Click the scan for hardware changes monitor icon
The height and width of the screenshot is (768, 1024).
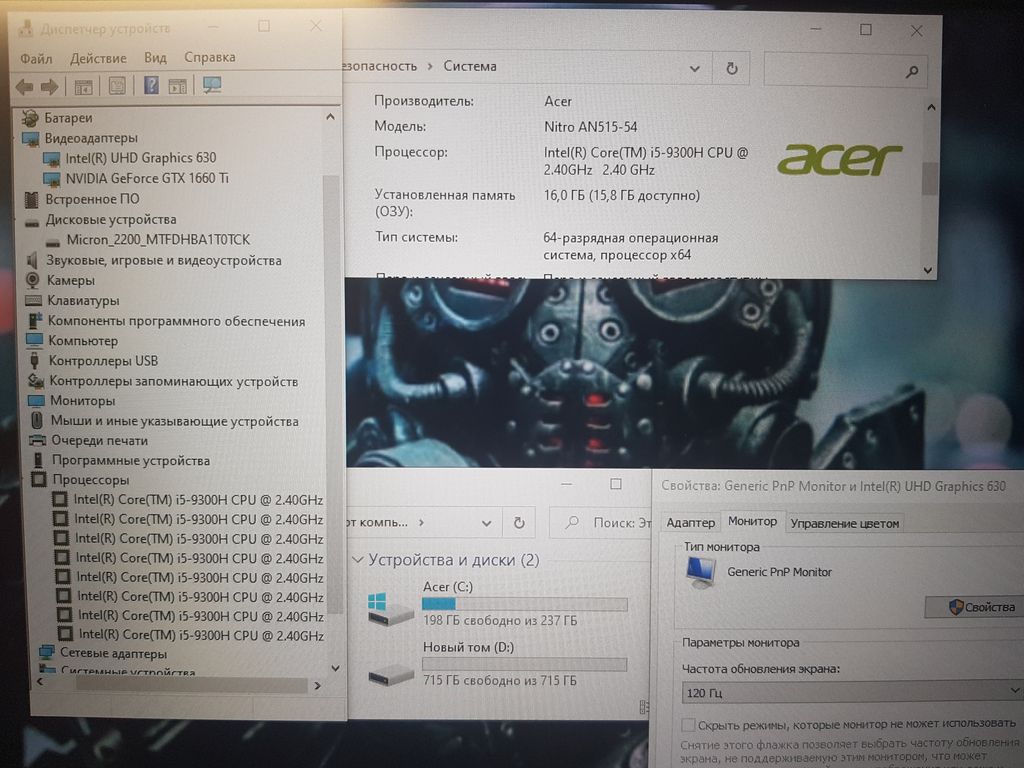(212, 86)
